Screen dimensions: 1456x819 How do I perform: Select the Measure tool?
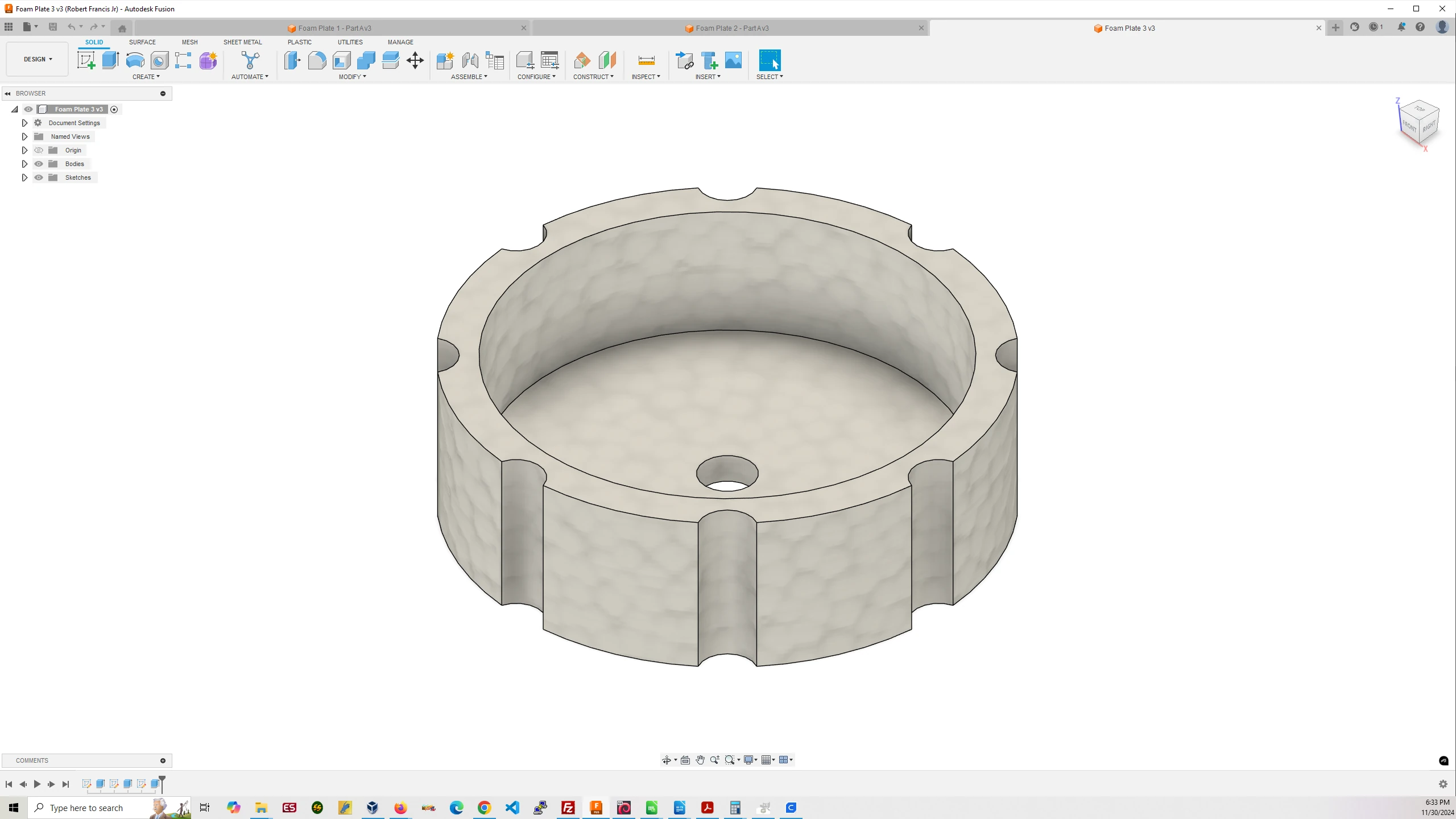646,60
